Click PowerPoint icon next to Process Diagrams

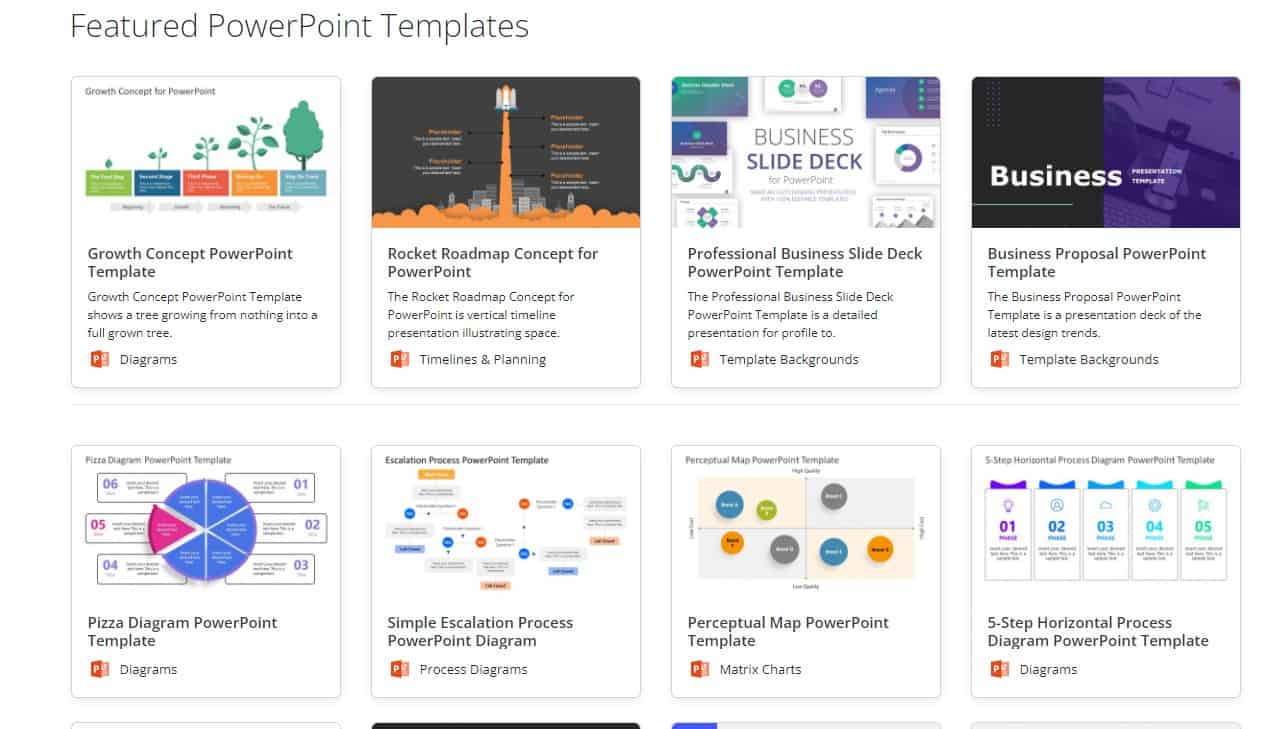(399, 669)
